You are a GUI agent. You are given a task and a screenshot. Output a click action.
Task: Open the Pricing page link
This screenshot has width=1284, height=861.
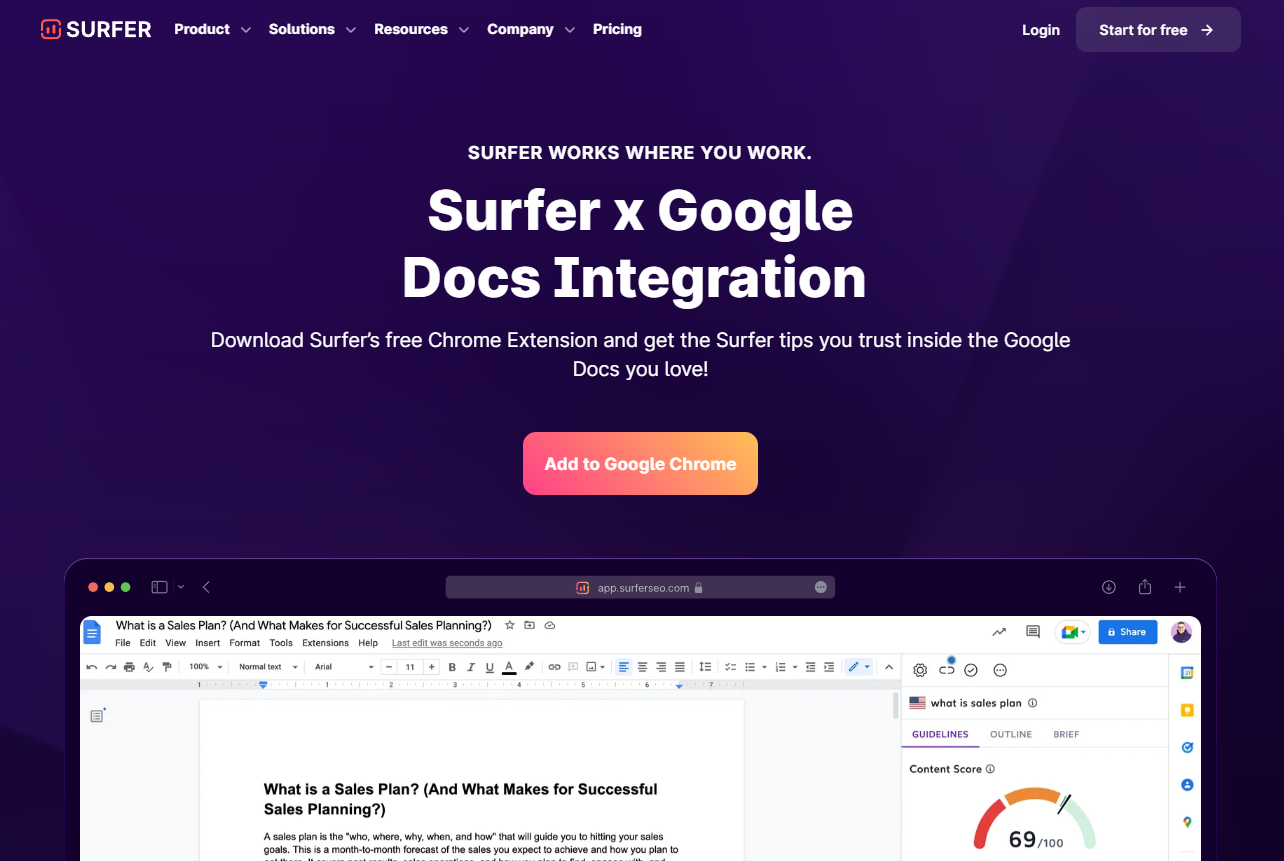tap(617, 29)
